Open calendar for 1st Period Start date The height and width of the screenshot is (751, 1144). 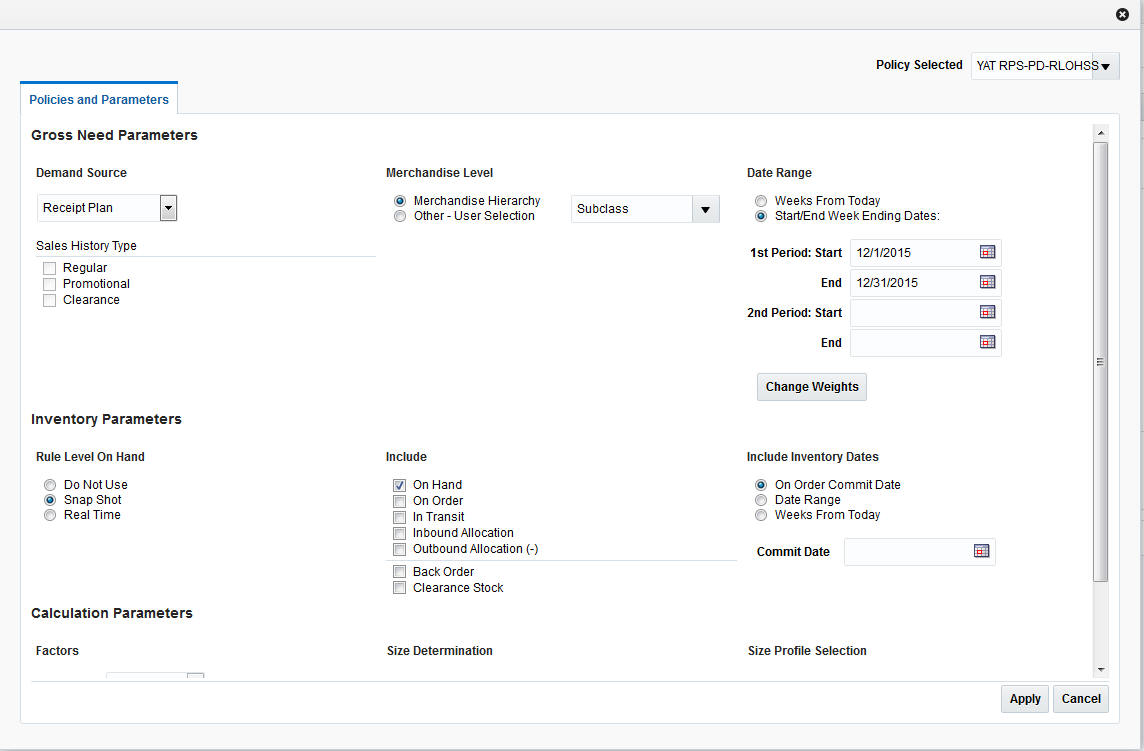coord(987,252)
